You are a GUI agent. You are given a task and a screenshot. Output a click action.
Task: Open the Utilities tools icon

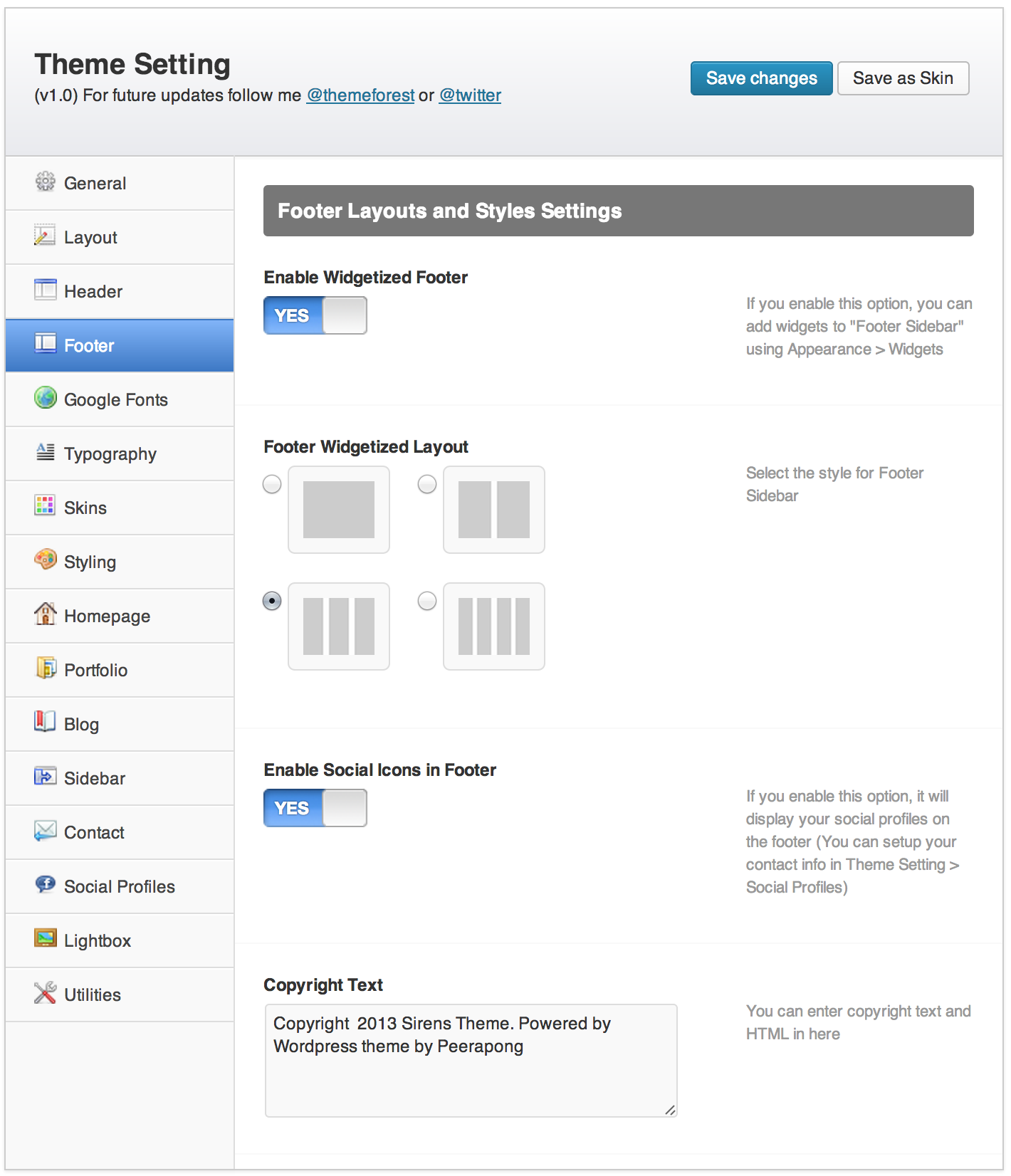45,993
